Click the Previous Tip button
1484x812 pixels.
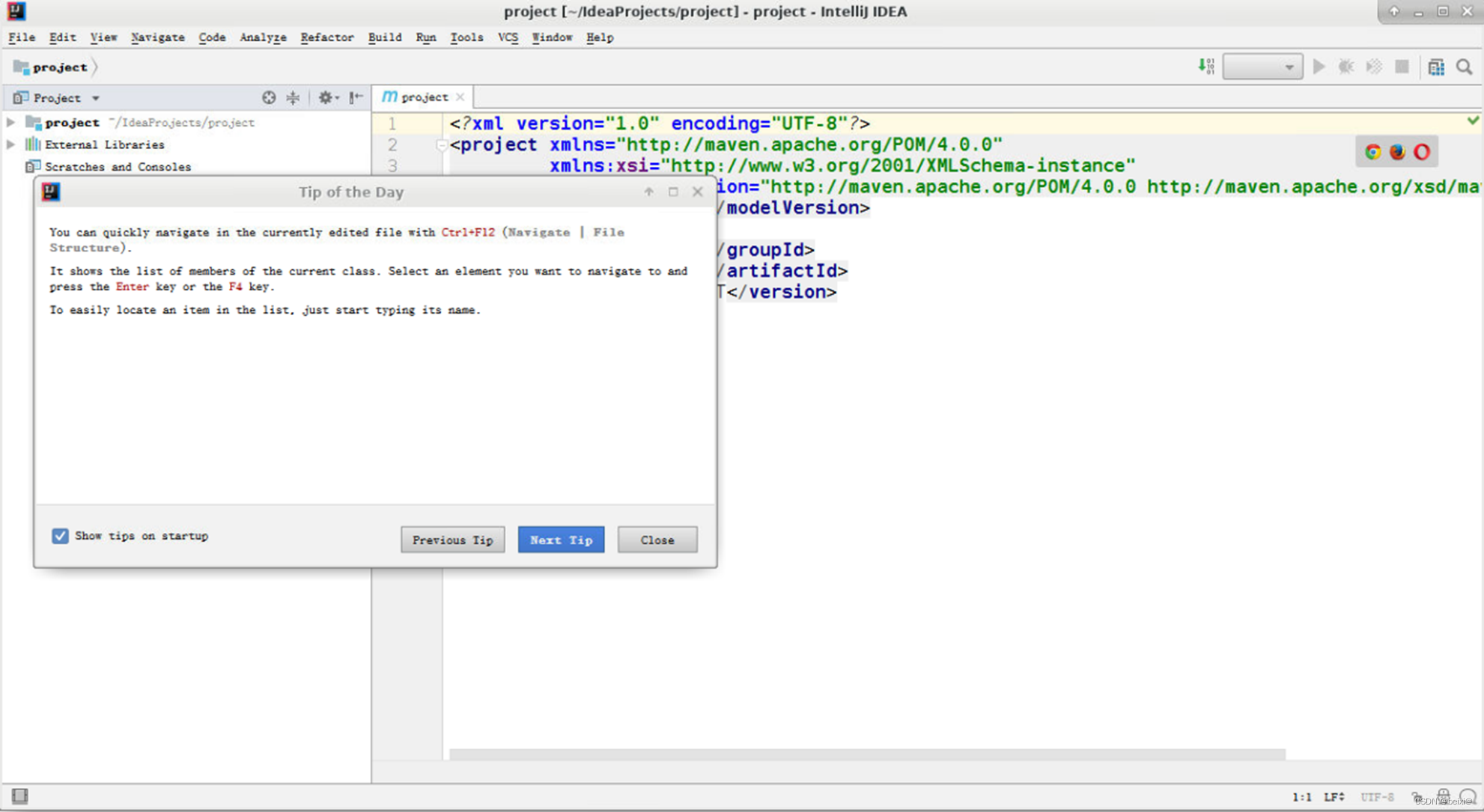[x=452, y=540]
